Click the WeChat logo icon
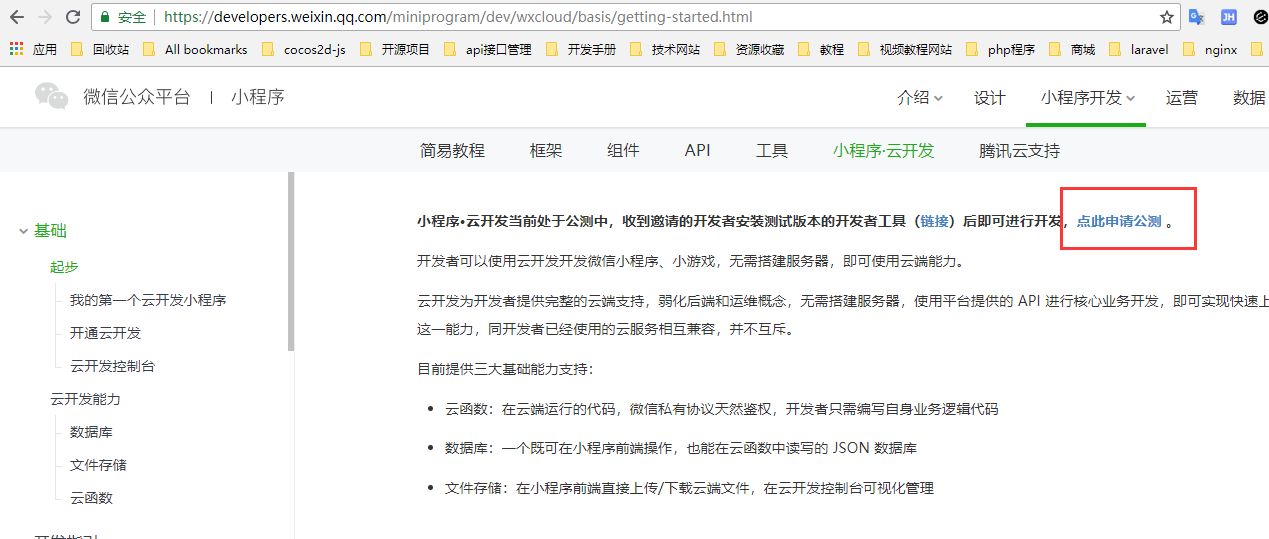This screenshot has width=1269, height=539. click(x=52, y=96)
